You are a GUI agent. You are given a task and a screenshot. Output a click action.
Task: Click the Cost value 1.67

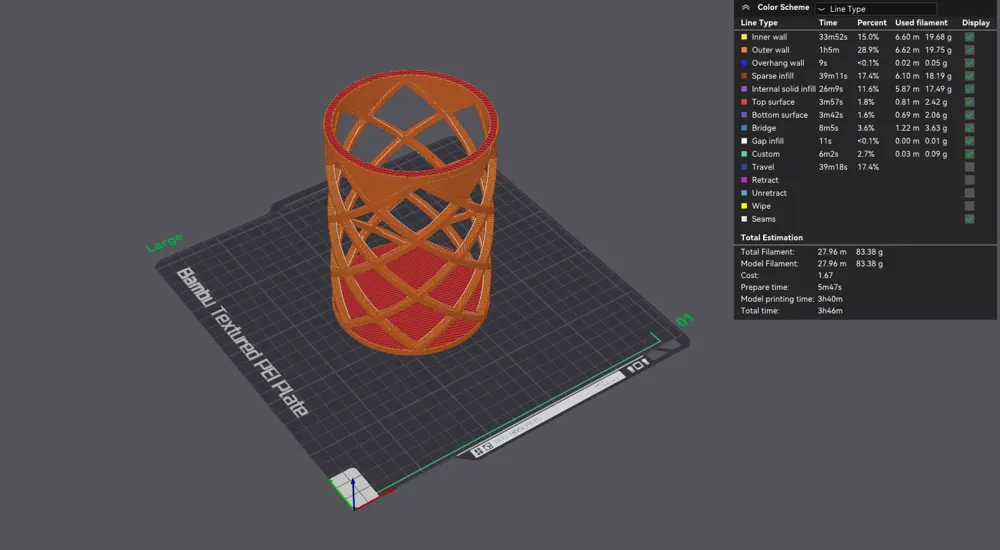825,276
